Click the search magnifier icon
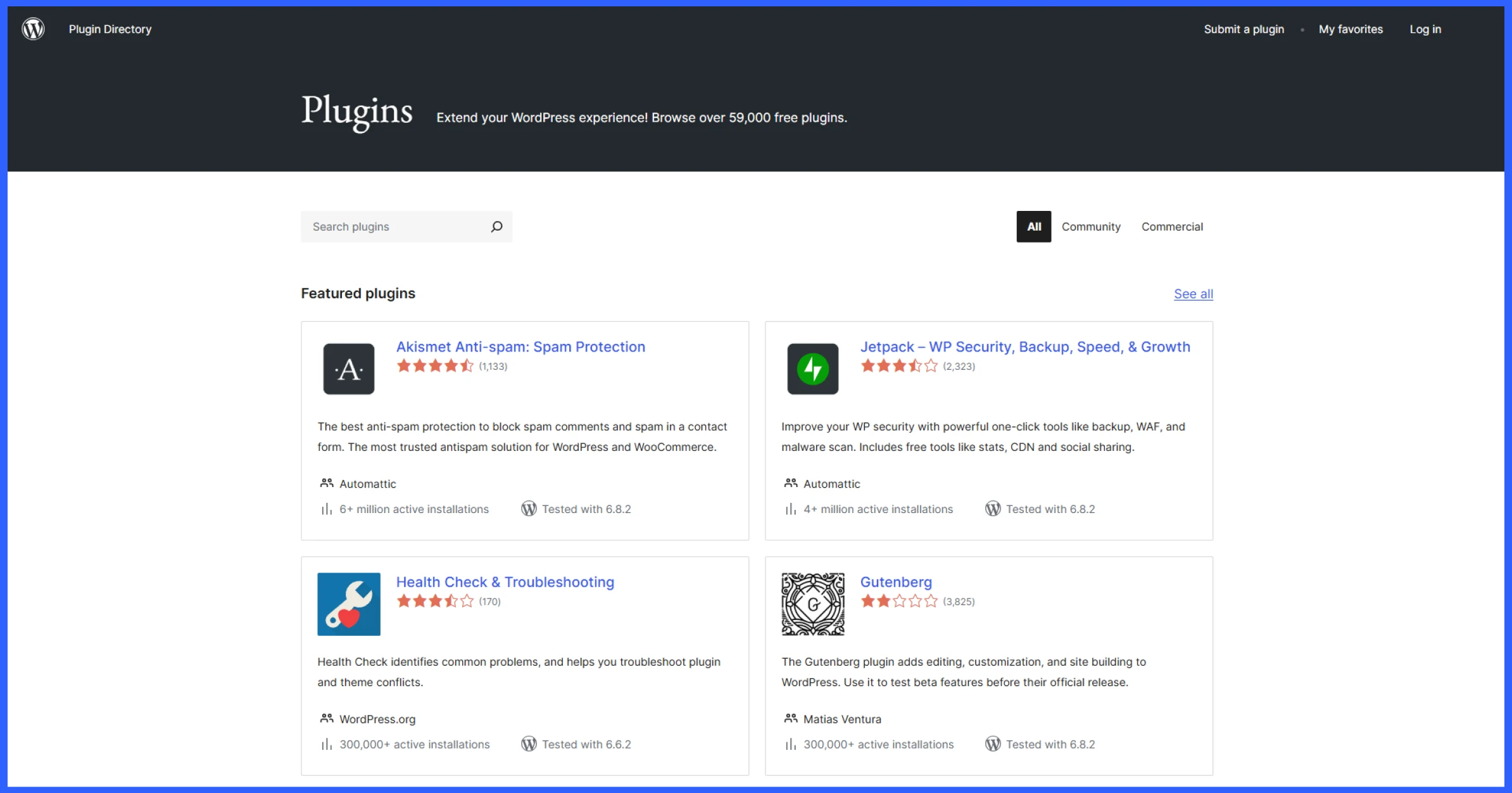The image size is (1512, 793). (x=497, y=227)
